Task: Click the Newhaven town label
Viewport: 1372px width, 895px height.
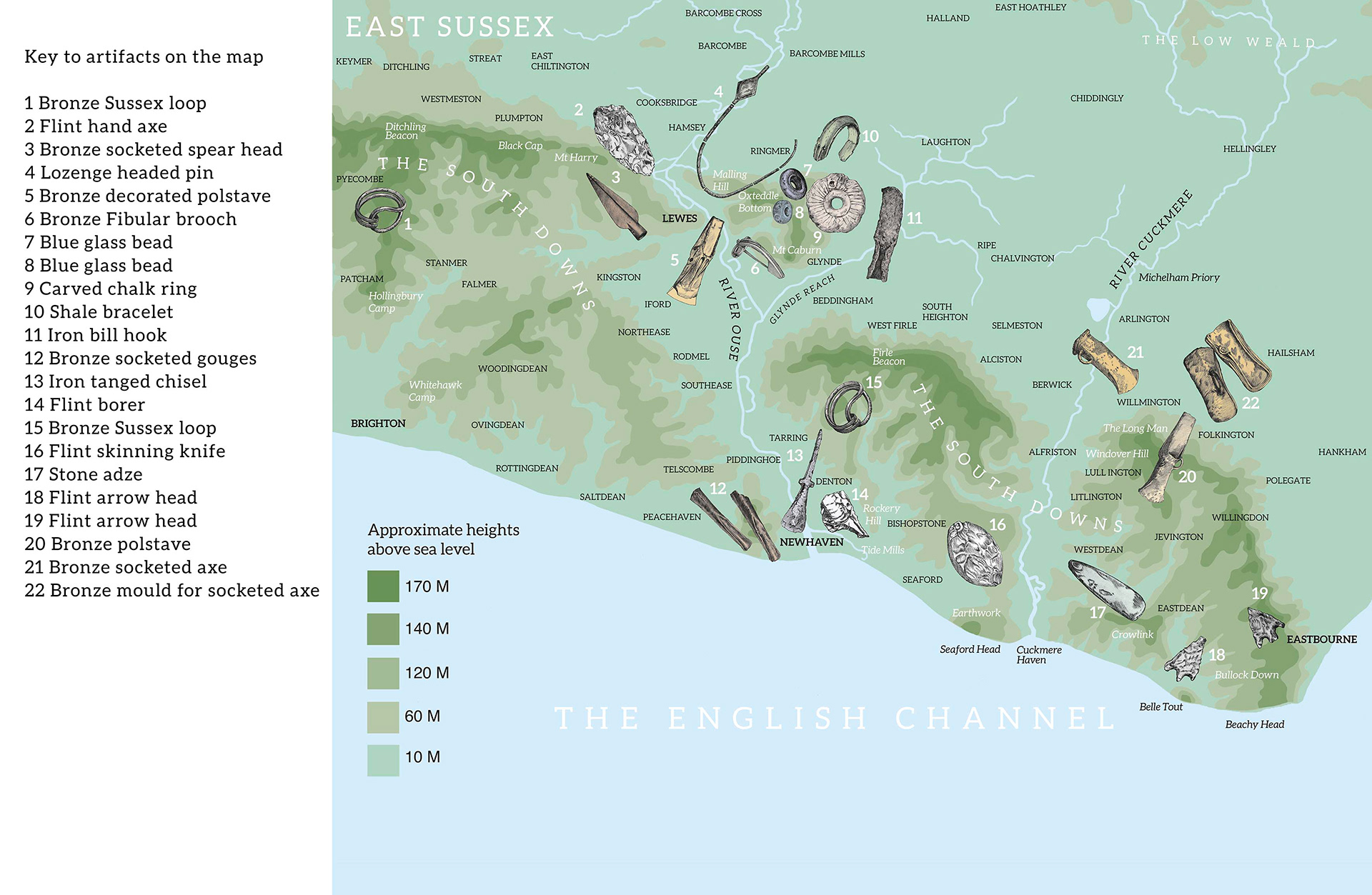Action: (811, 542)
